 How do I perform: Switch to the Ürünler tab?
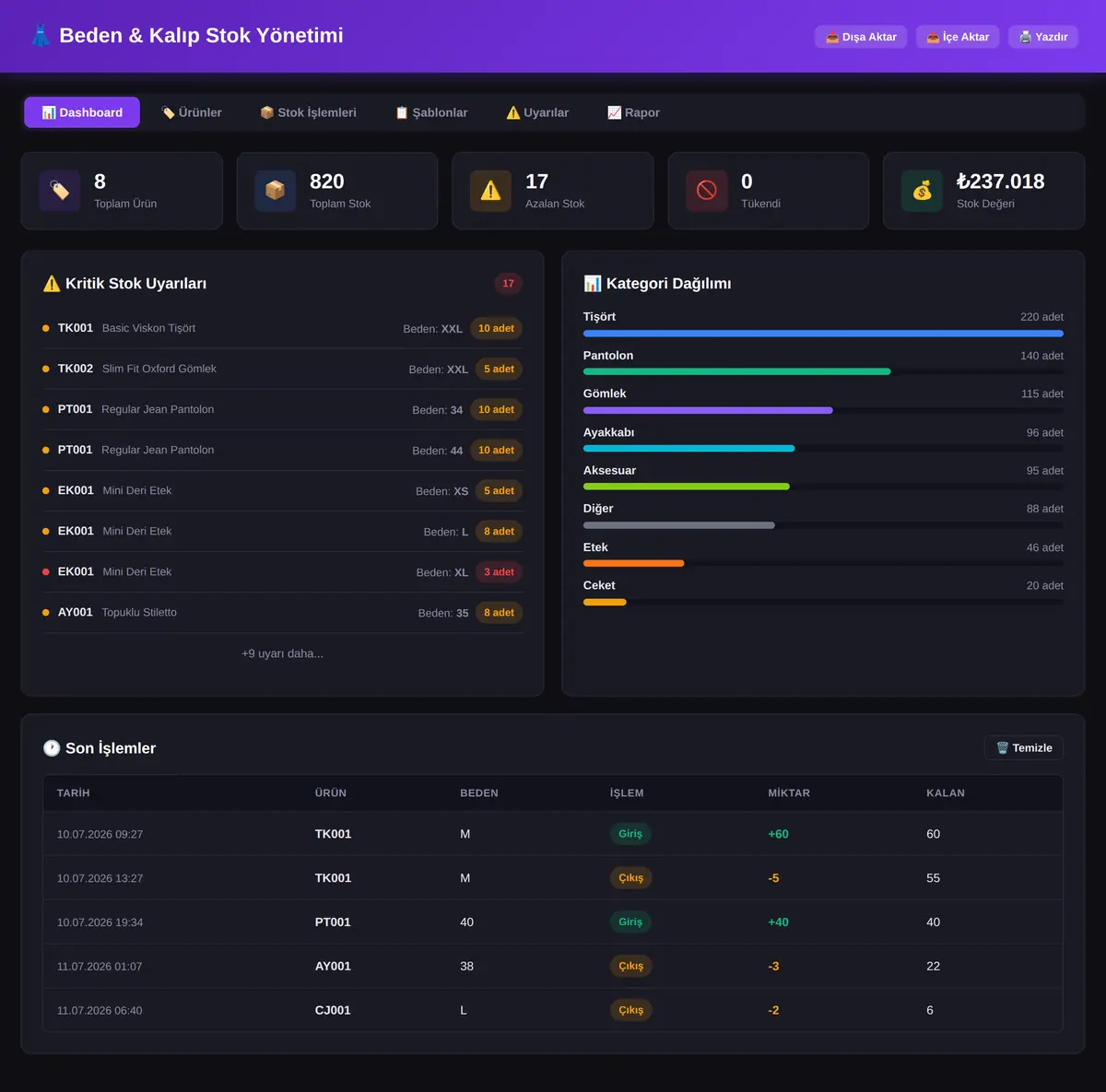(x=192, y=112)
